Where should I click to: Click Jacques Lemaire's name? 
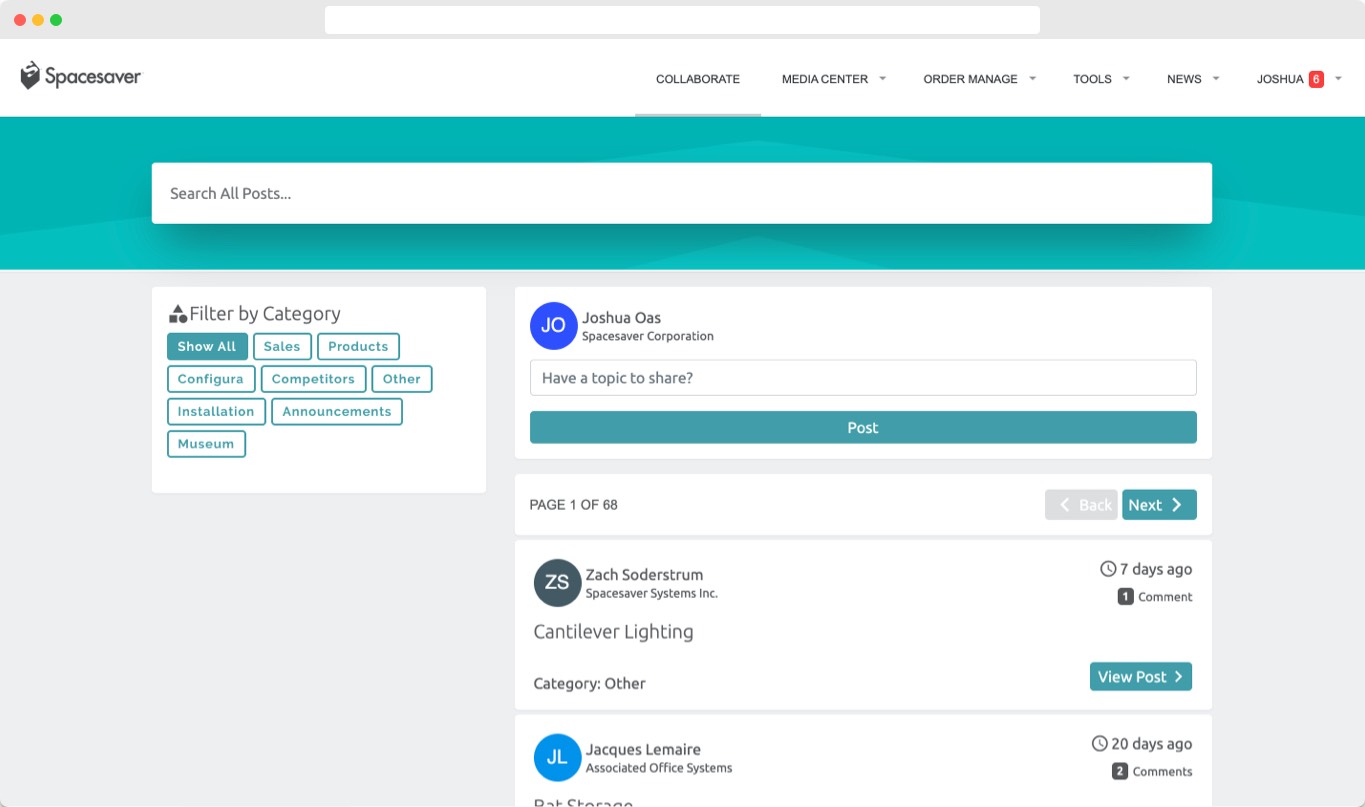pos(643,749)
